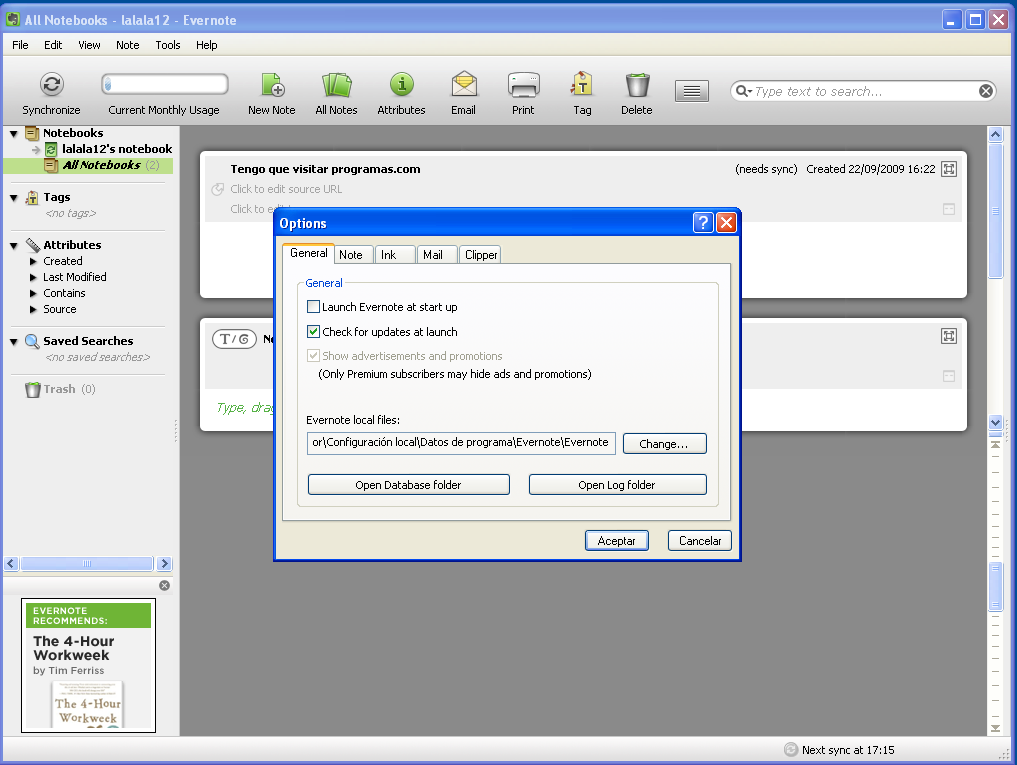Viewport: 1017px width, 765px height.
Task: Maximize the Tengo que visitar note
Action: 949,169
